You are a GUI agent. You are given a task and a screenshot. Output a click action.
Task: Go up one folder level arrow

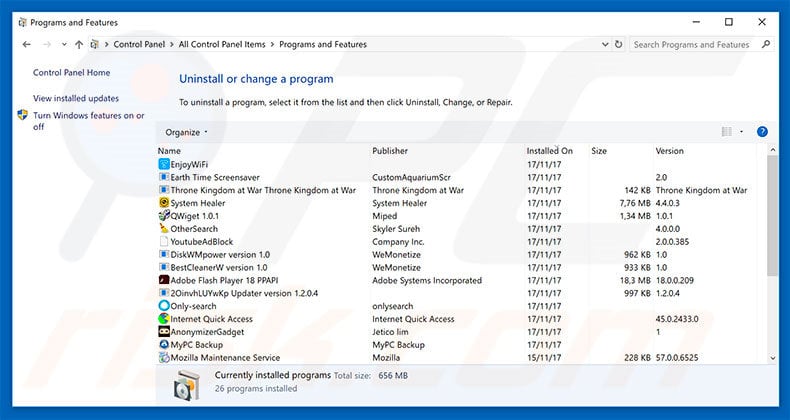[79, 45]
